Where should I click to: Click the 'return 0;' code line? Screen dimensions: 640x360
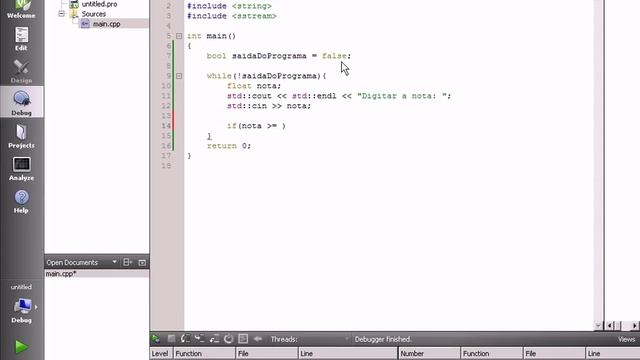(229, 146)
